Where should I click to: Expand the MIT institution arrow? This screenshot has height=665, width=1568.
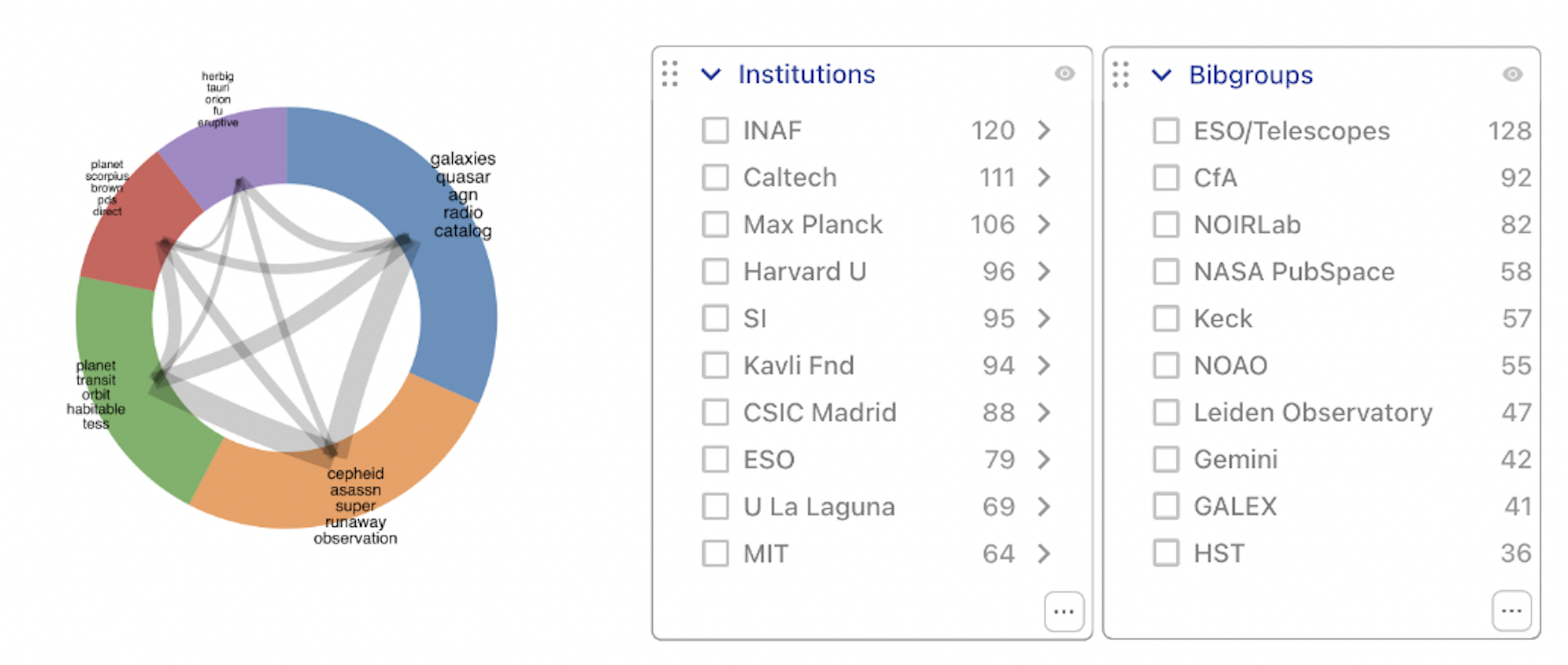1045,553
